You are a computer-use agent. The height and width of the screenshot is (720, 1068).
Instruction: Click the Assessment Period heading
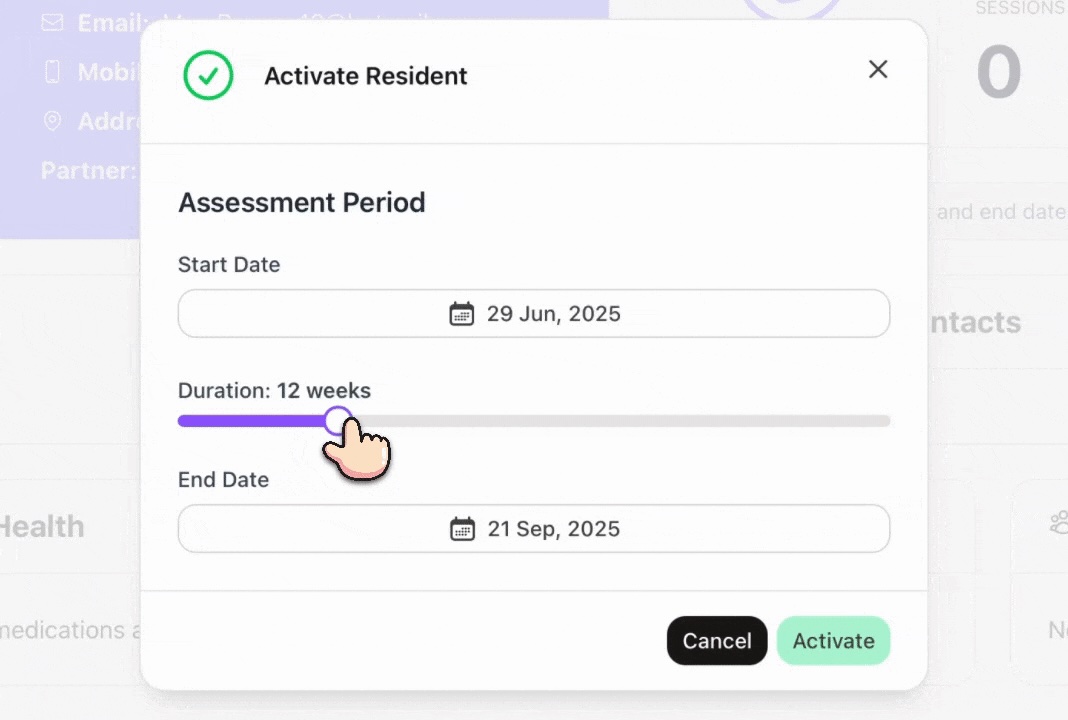click(x=301, y=202)
